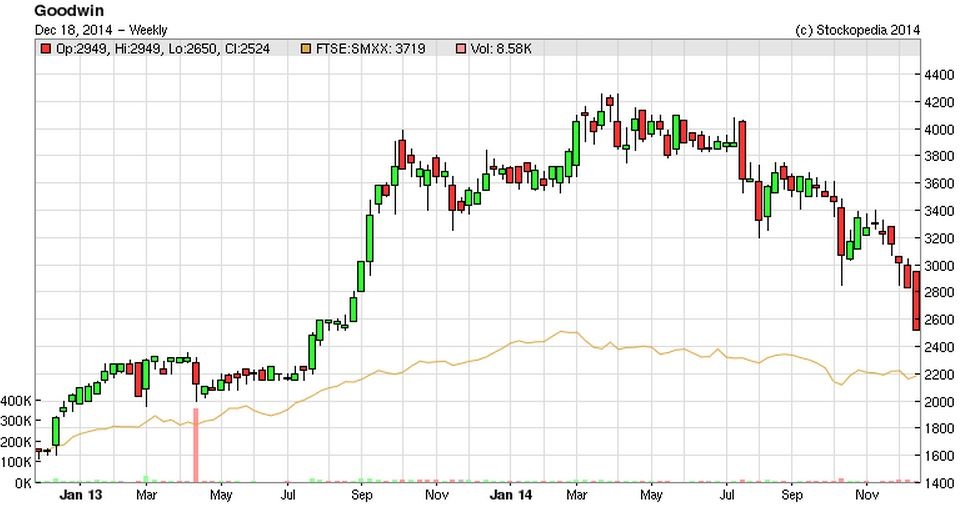This screenshot has width=962, height=519.
Task: Click the '(c) Stockopedia 2014' copyright text
Action: coord(857,29)
